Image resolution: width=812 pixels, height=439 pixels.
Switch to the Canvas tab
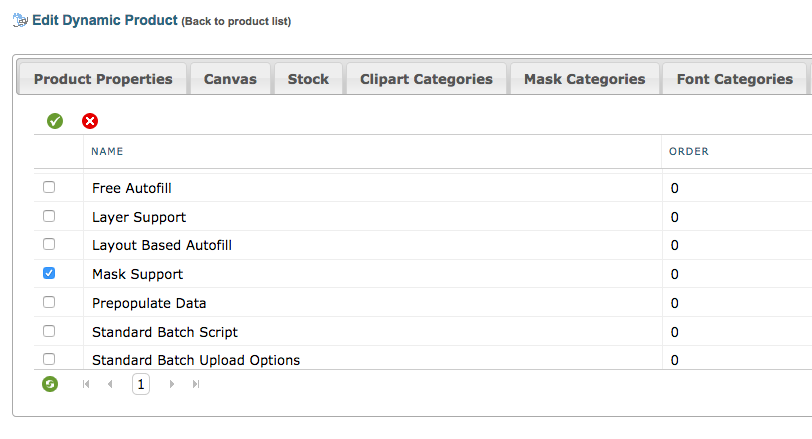pyautogui.click(x=230, y=79)
